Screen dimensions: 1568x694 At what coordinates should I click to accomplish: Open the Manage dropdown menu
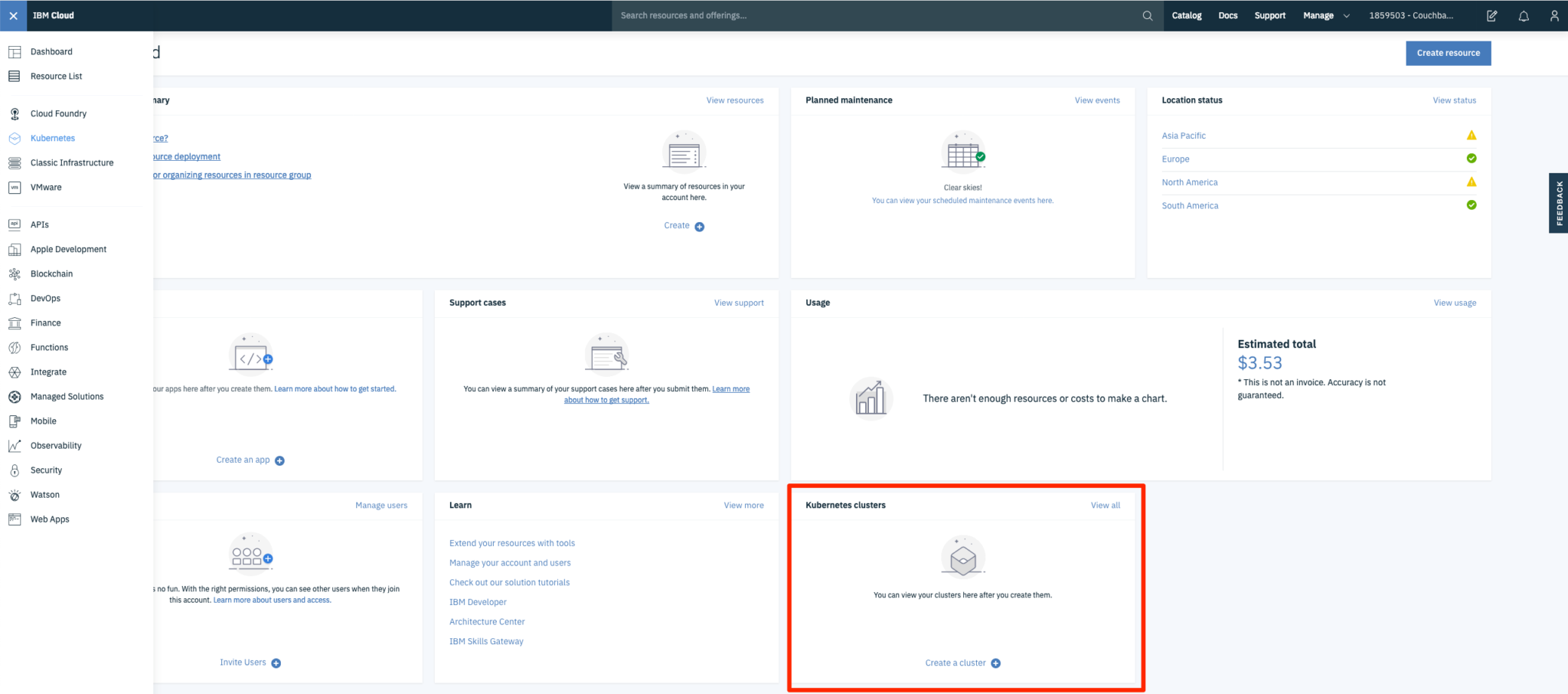pyautogui.click(x=1318, y=15)
